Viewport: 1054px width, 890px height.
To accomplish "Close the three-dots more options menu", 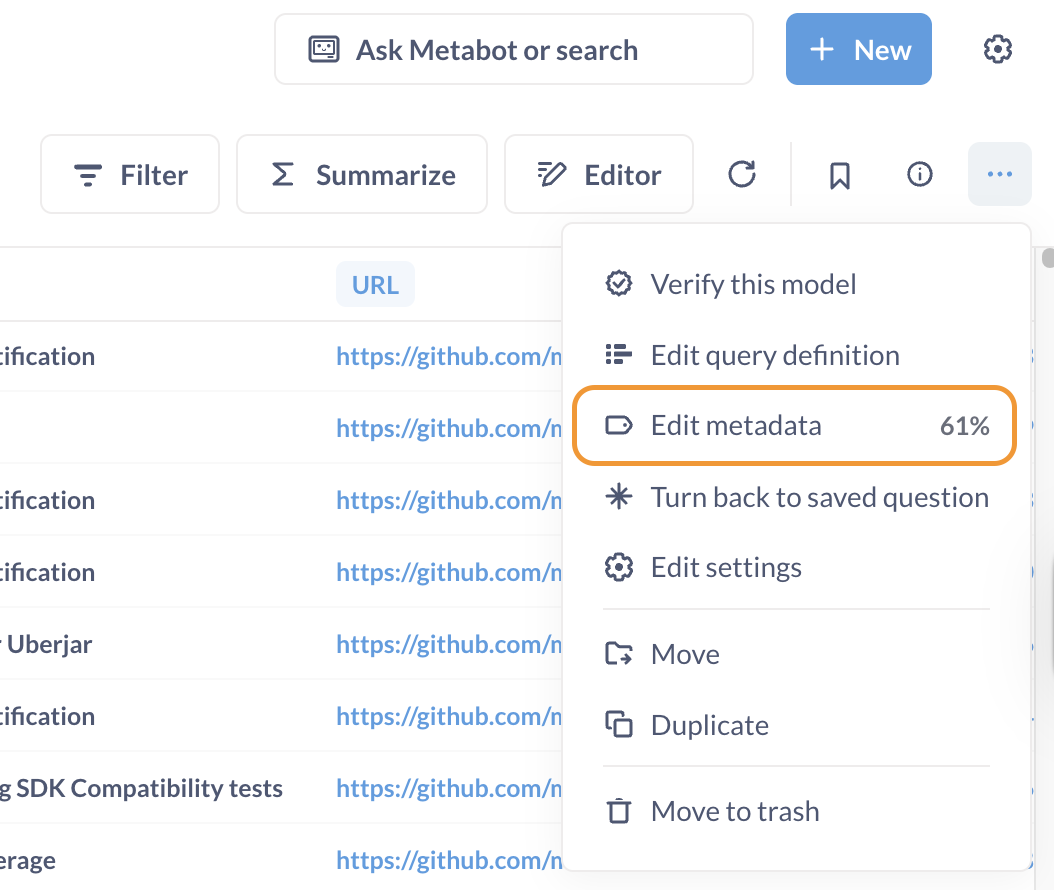I will pos(999,175).
